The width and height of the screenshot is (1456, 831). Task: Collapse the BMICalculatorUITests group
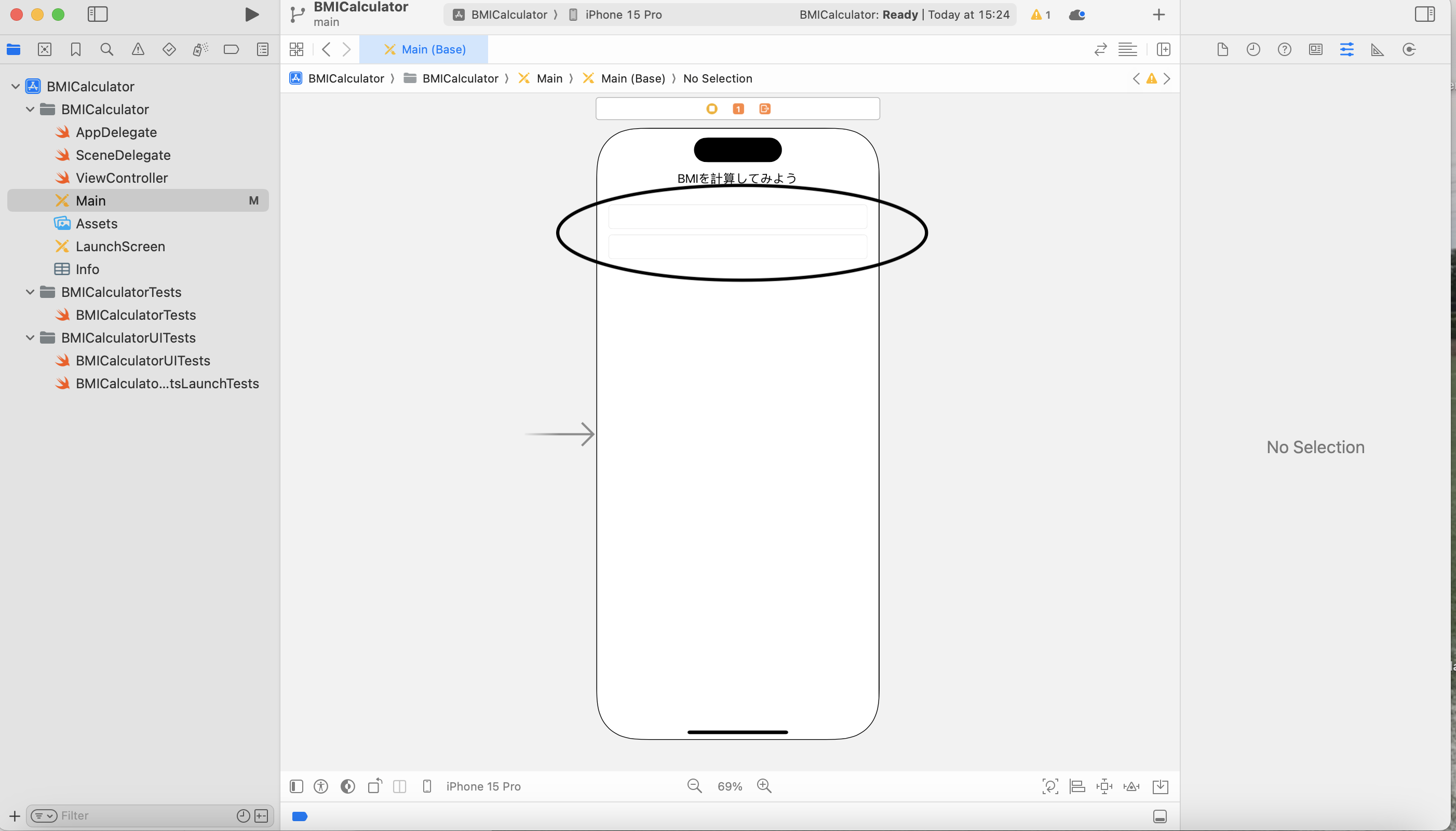(30, 337)
